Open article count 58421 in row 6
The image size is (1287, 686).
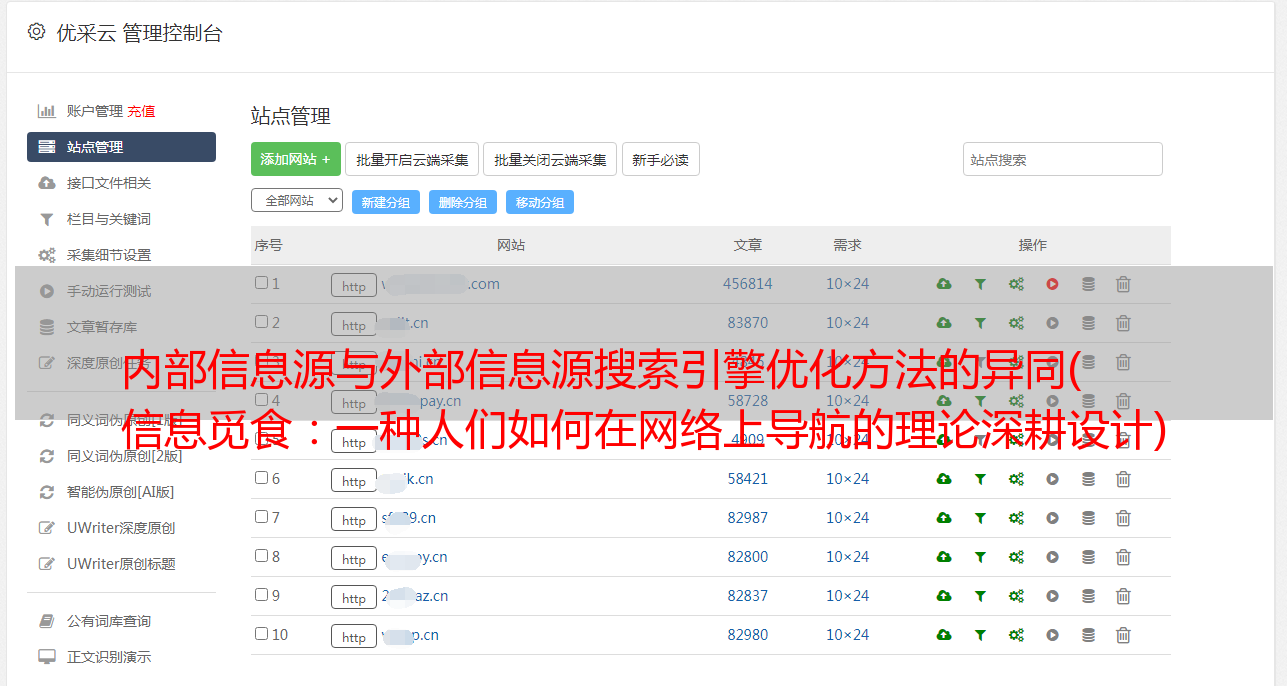pyautogui.click(x=748, y=479)
